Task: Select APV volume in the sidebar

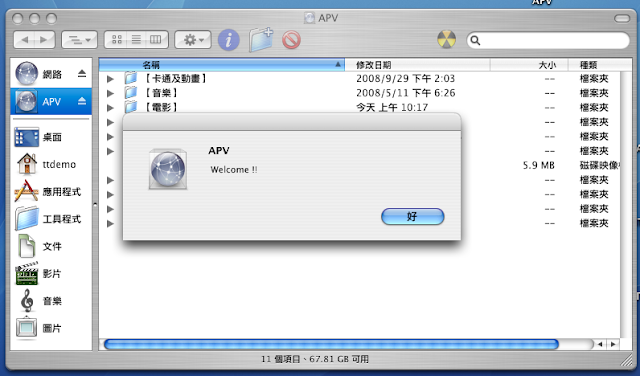Action: 51,101
